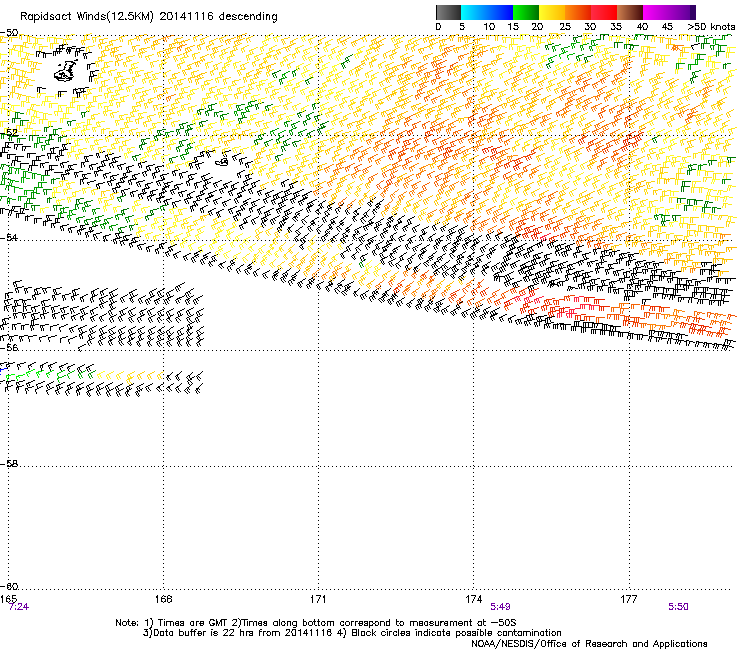Click the '35' legend scale label
The height and width of the screenshot is (650, 740).
(616, 27)
